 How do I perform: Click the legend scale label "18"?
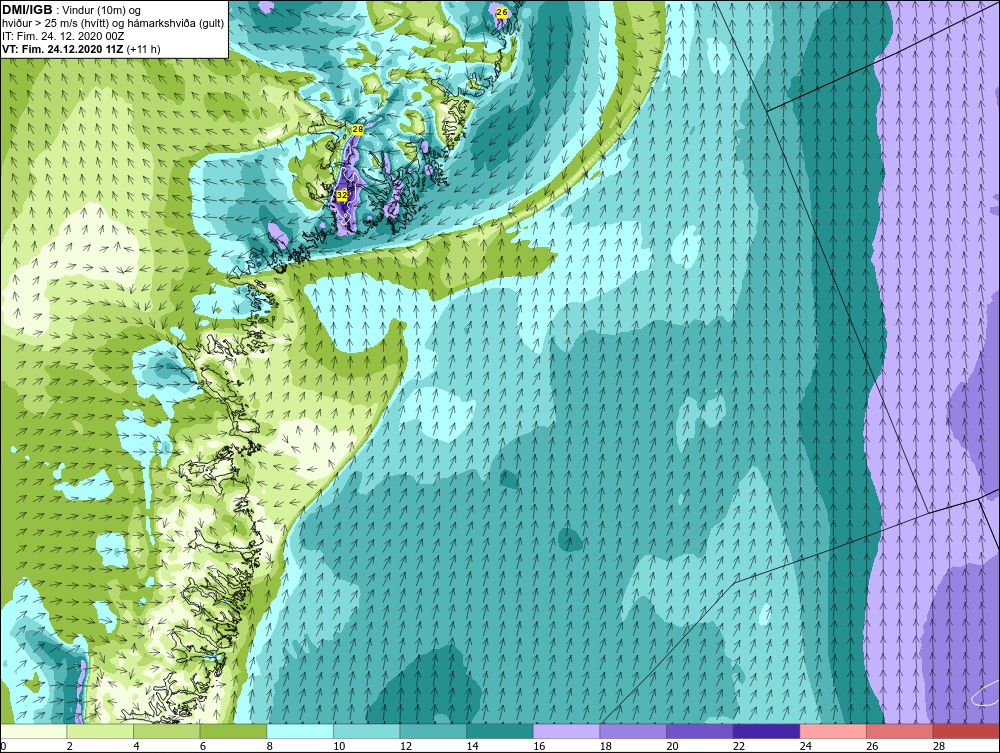(605, 747)
